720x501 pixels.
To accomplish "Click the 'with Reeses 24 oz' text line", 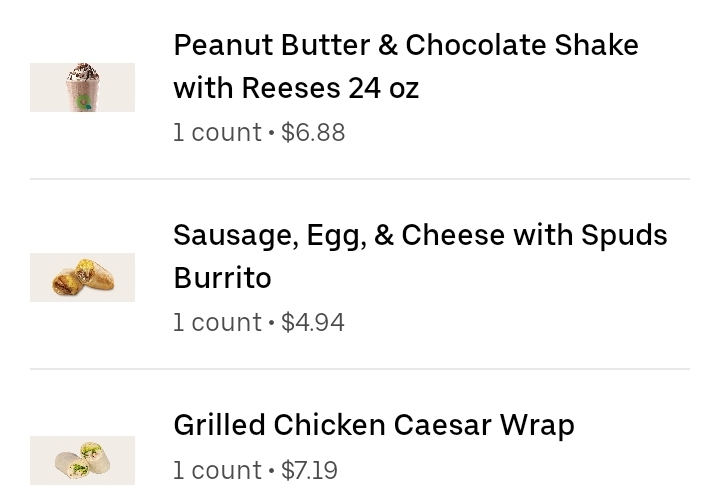I will click(296, 88).
